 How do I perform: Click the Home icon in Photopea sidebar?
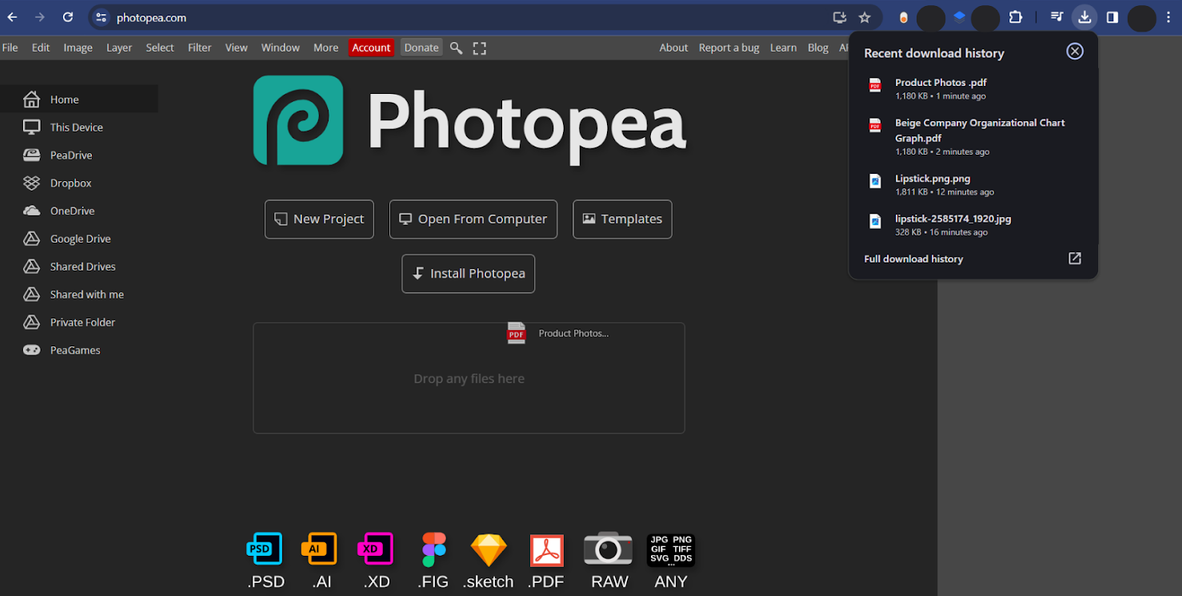click(31, 99)
